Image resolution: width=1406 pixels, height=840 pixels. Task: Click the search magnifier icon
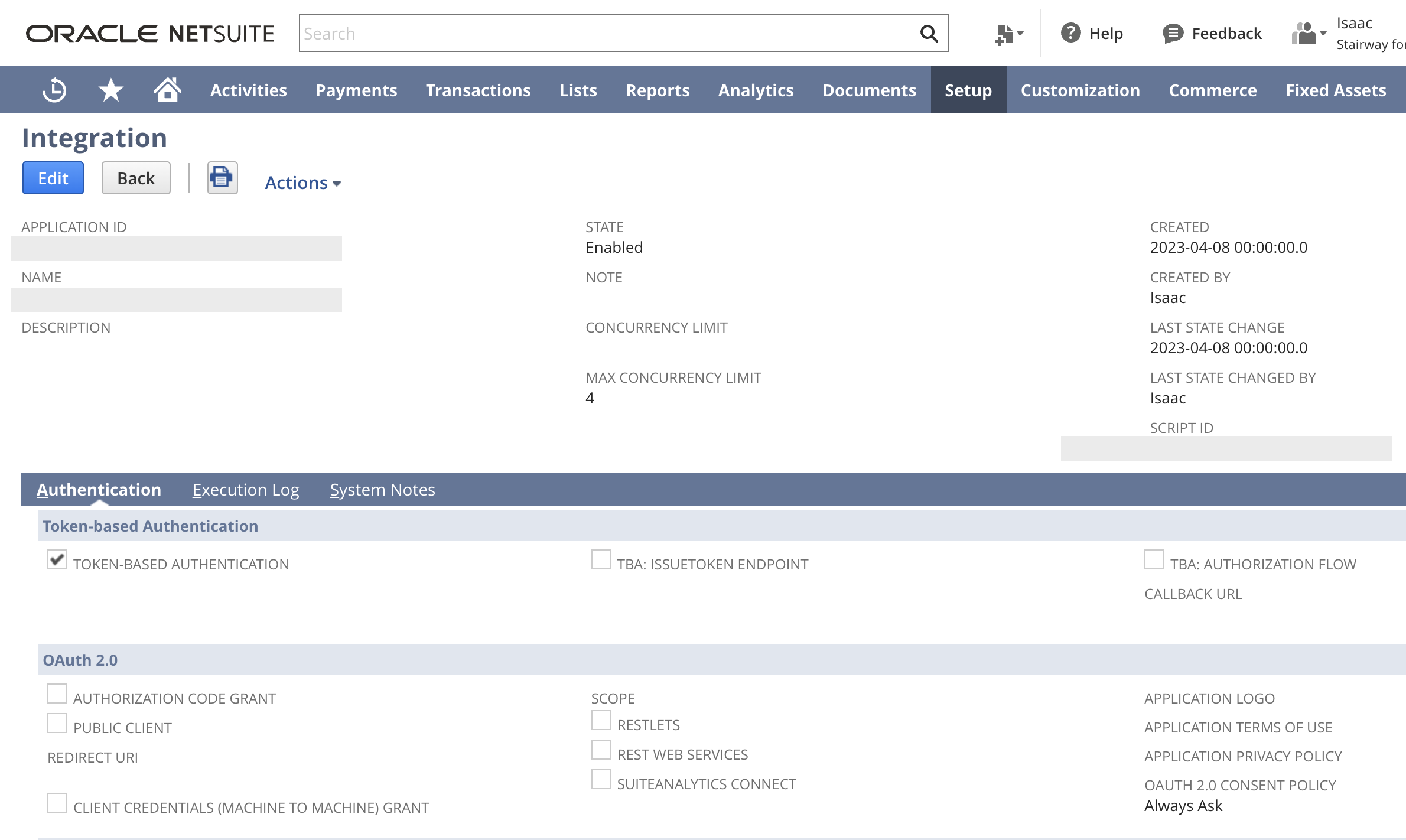pyautogui.click(x=929, y=34)
